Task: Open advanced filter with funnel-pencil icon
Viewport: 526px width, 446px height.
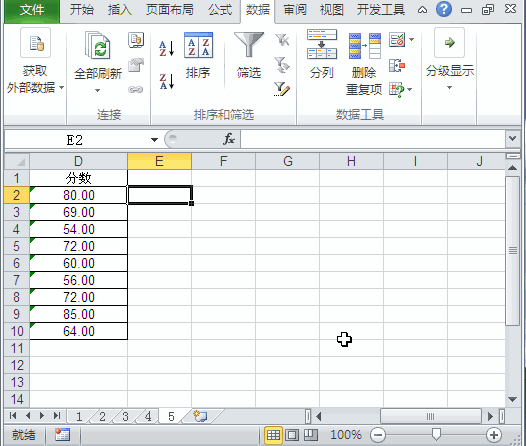Action: (282, 89)
